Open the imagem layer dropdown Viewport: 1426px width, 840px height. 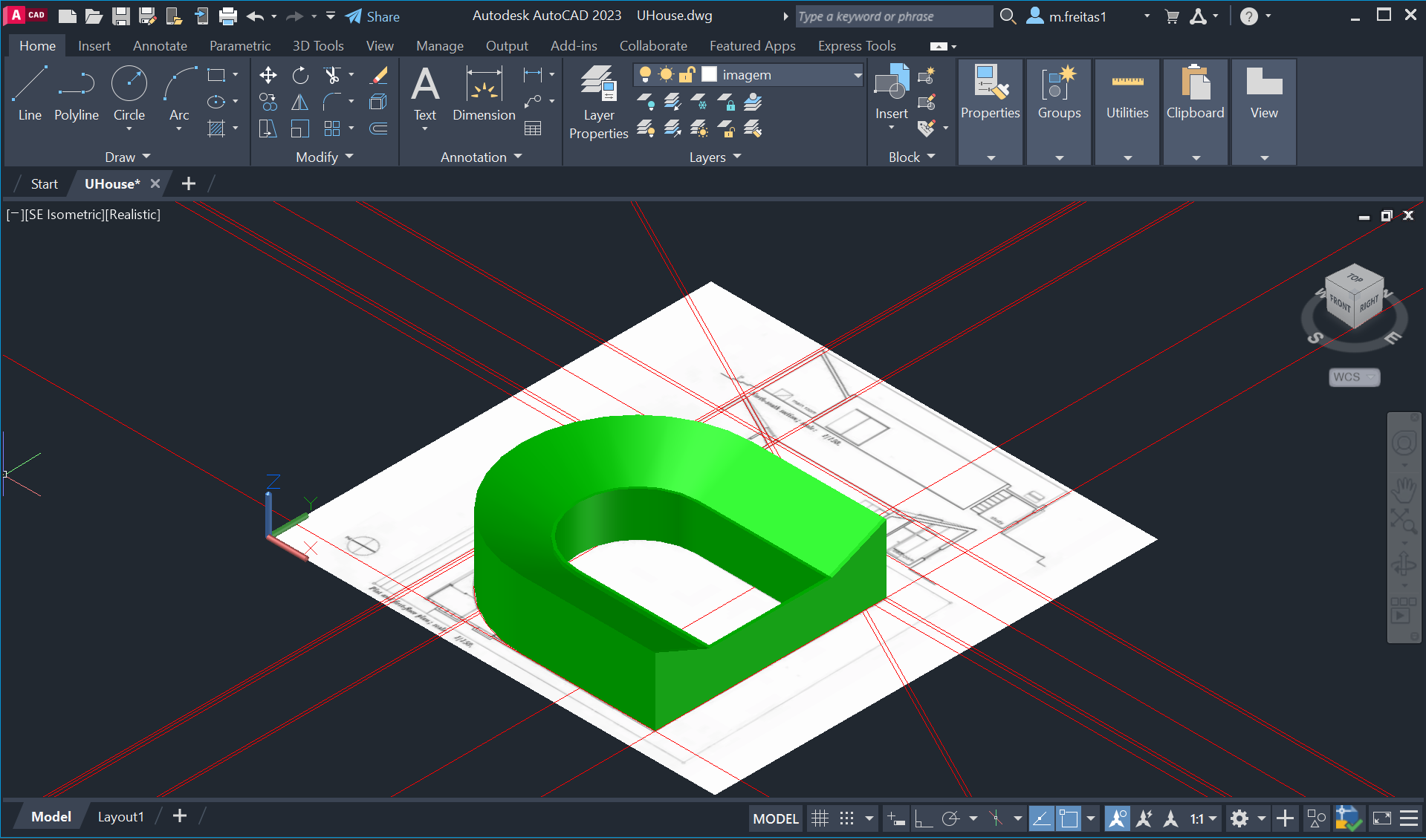coord(858,75)
